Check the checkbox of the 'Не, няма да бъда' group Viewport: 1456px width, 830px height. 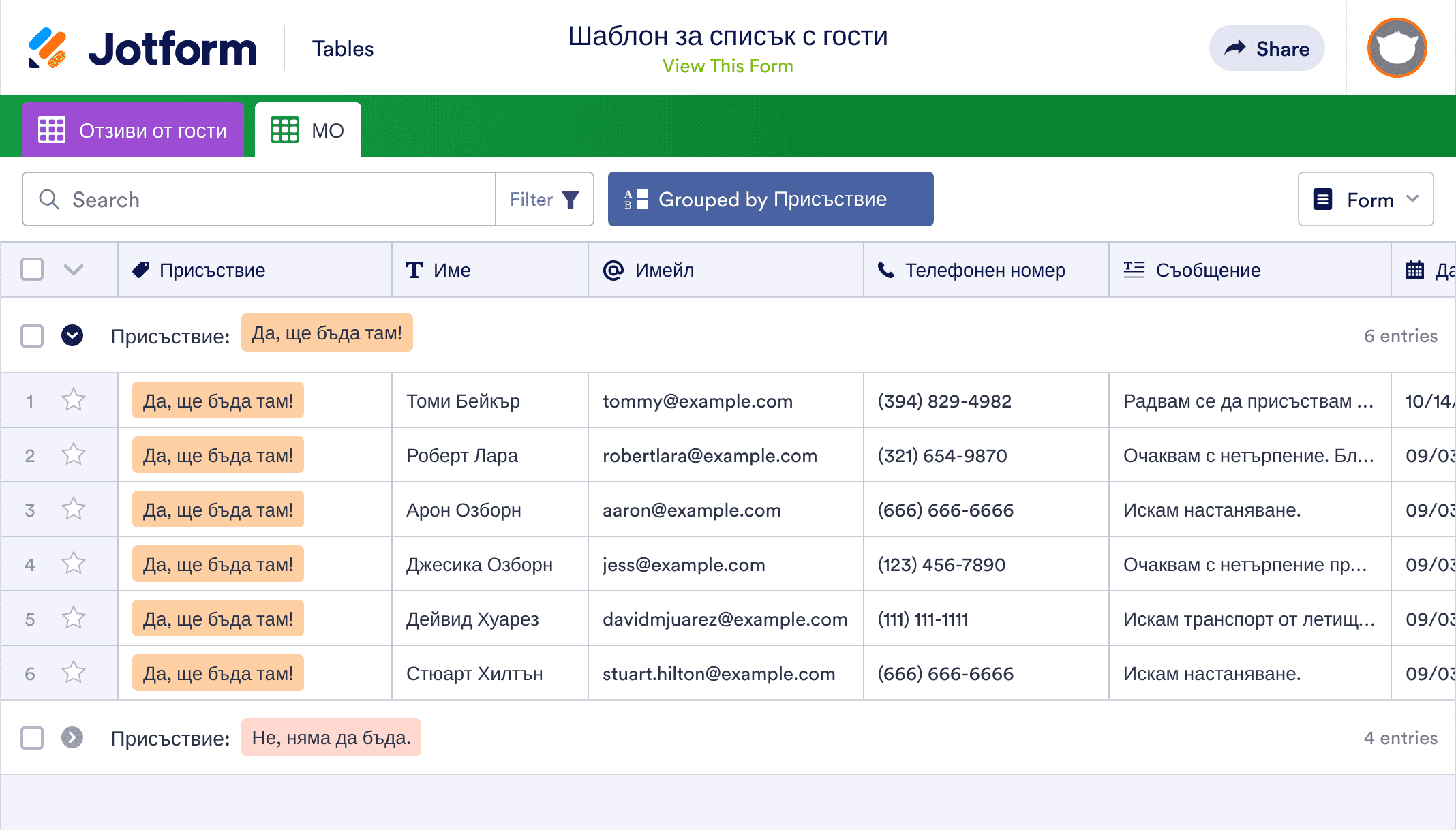pos(32,737)
